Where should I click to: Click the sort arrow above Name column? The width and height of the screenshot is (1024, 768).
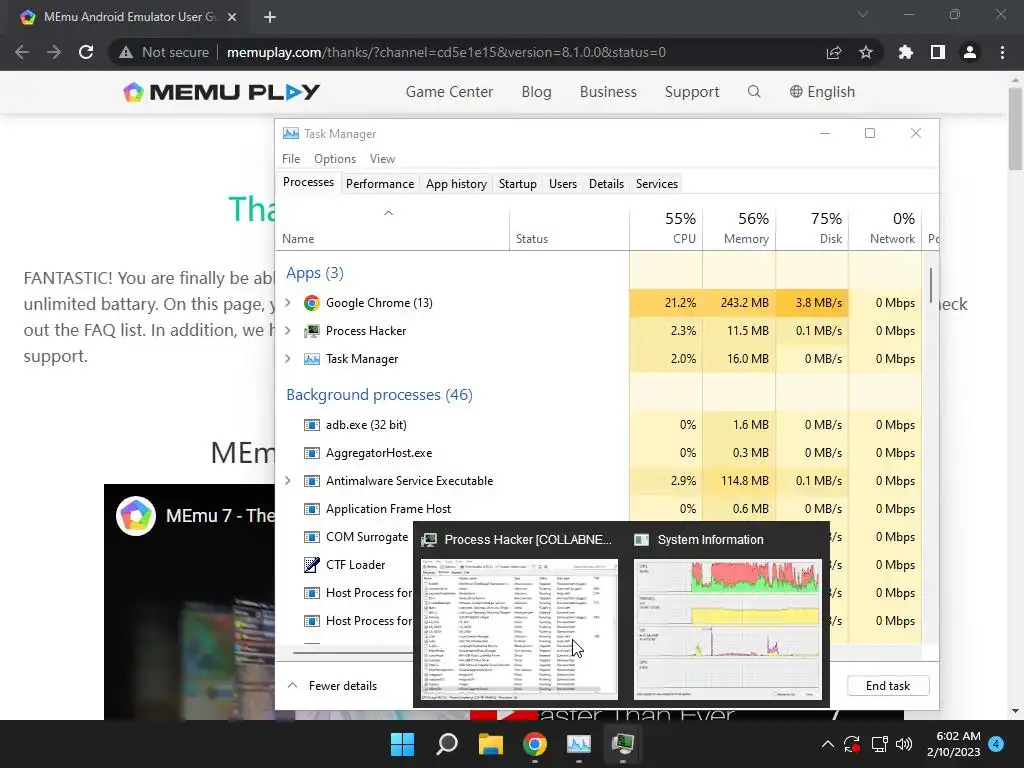click(389, 213)
